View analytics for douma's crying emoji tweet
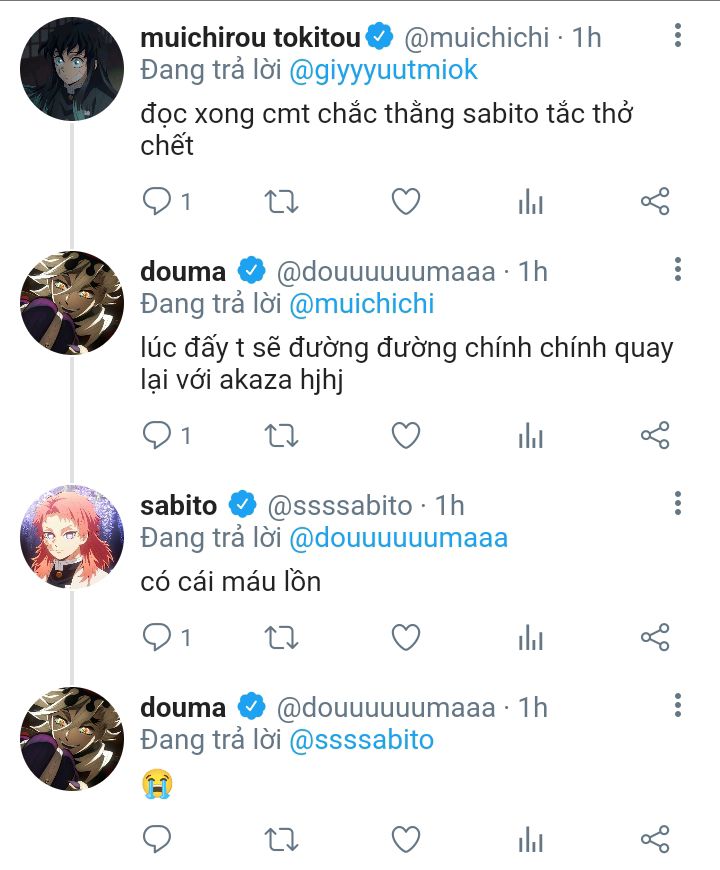Image resolution: width=720 pixels, height=870 pixels. point(530,838)
